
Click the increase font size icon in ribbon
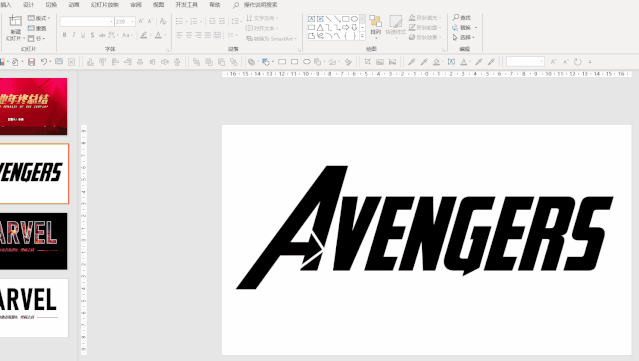(141, 21)
